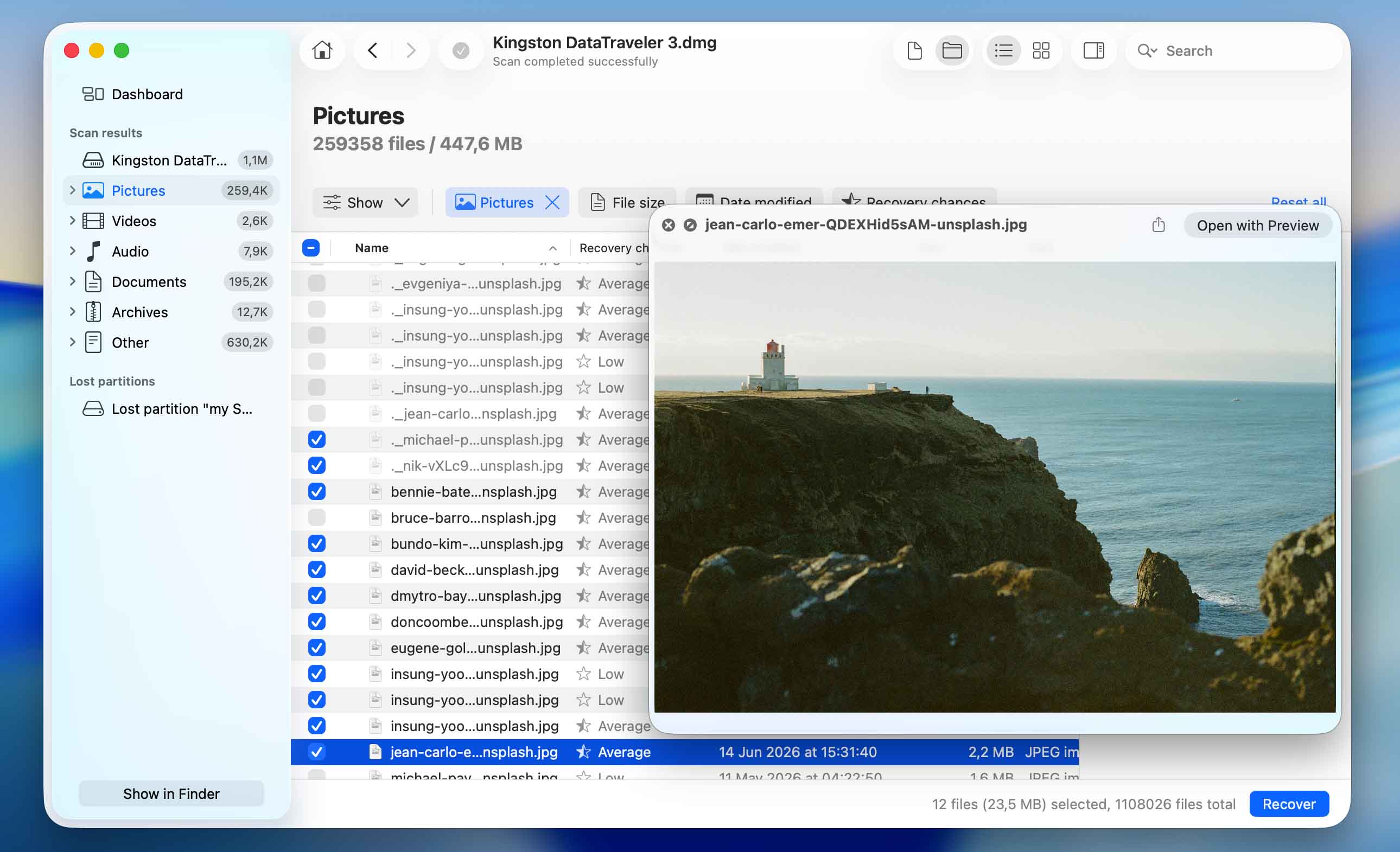Uncheck ._nik-vXLc9...unsplash.jpg checkbox
Screen dimensions: 1400x852
click(316, 465)
